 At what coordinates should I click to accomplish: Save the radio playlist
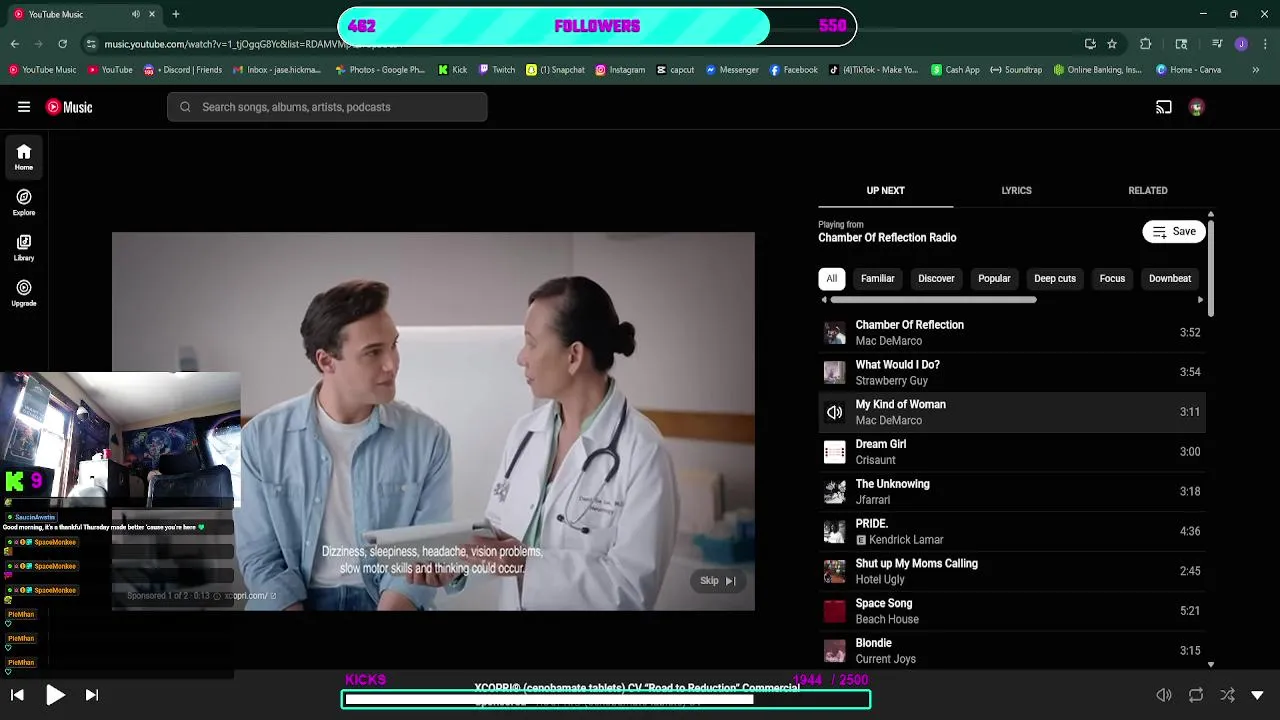(1174, 232)
